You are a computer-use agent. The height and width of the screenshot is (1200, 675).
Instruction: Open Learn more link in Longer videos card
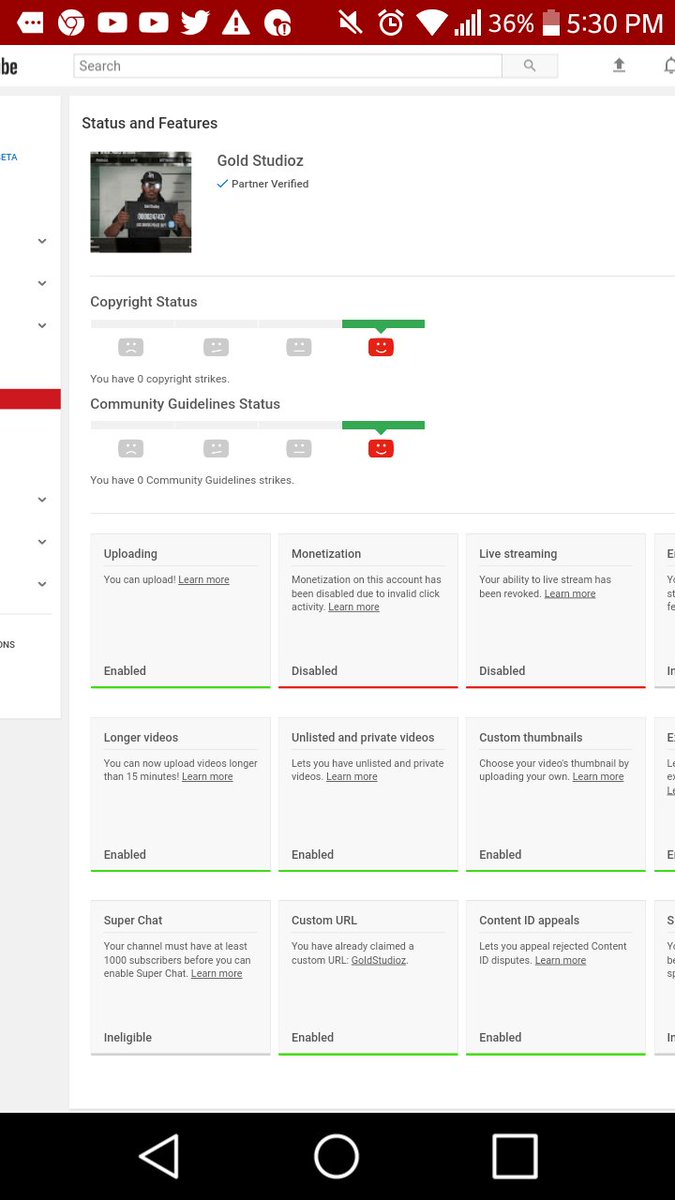207,777
